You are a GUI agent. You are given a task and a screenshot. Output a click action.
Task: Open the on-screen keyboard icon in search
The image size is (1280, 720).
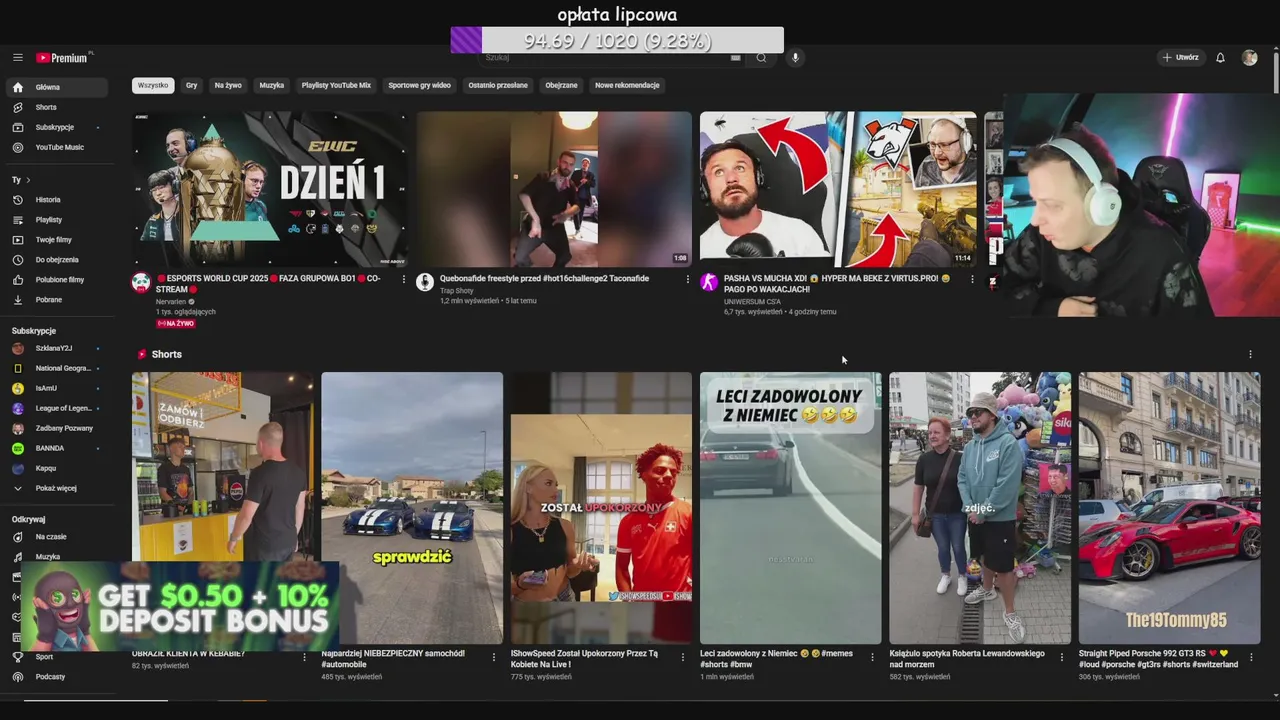coord(736,58)
